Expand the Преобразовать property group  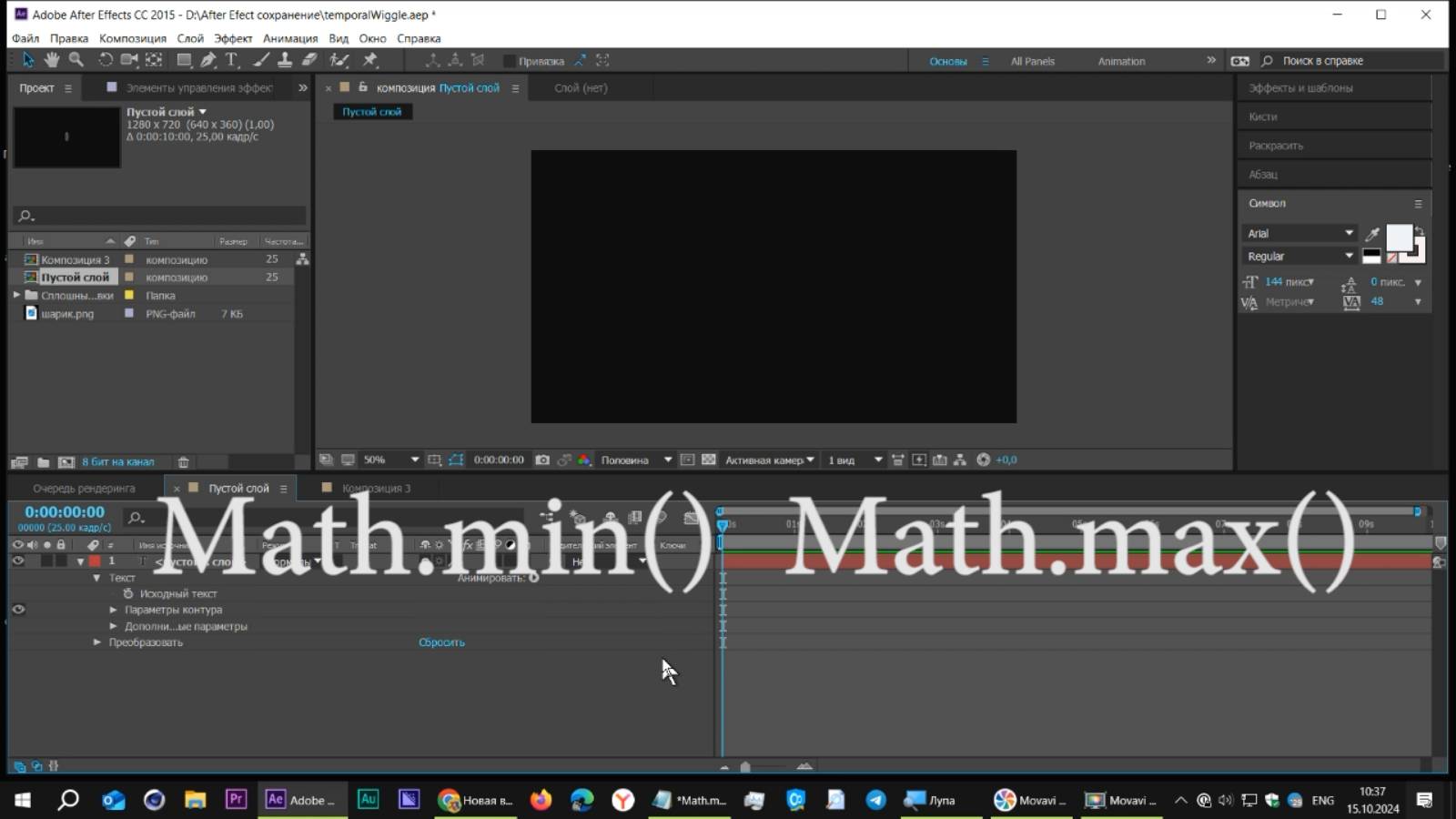tap(96, 642)
